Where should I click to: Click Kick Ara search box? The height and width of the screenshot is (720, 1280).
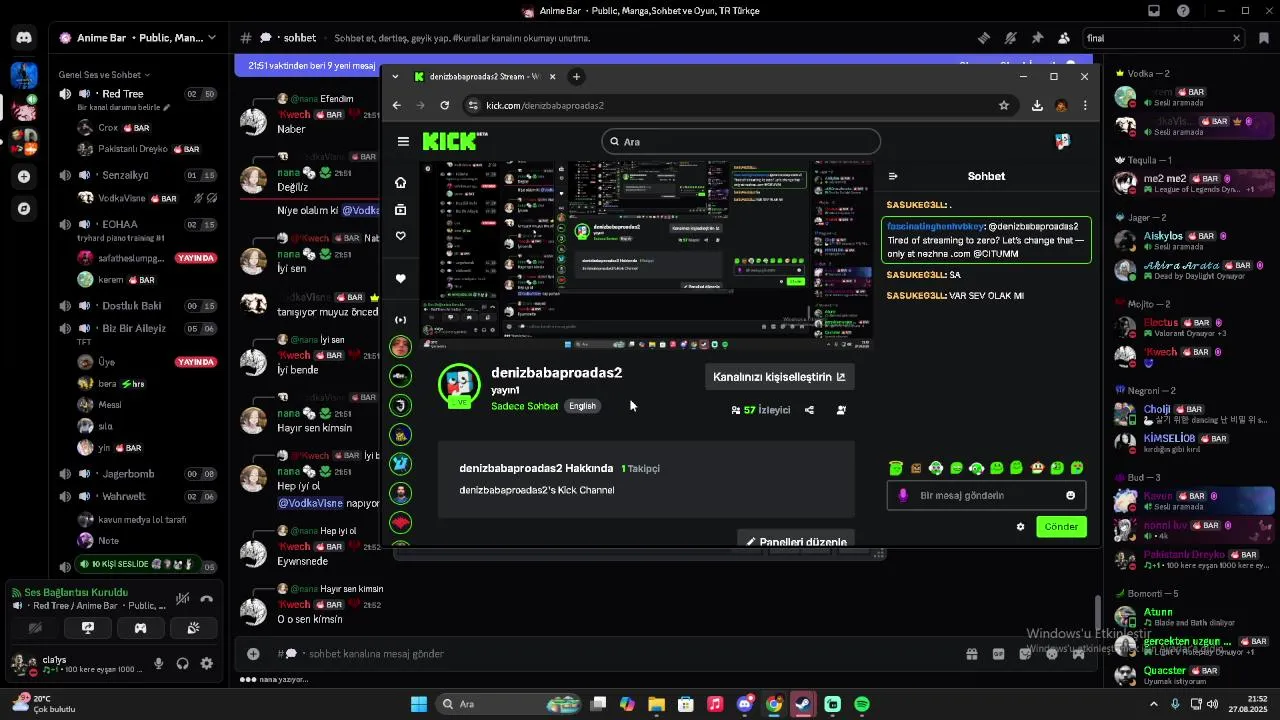[741, 142]
